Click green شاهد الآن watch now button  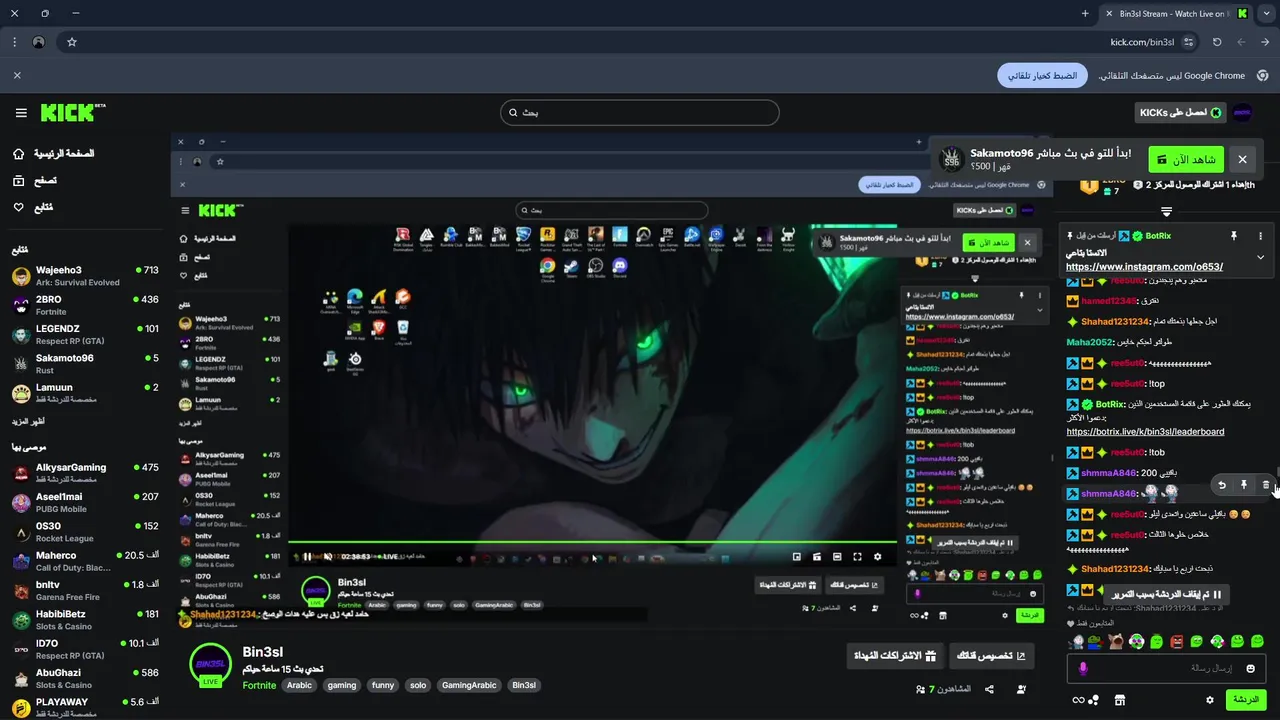click(x=1187, y=159)
